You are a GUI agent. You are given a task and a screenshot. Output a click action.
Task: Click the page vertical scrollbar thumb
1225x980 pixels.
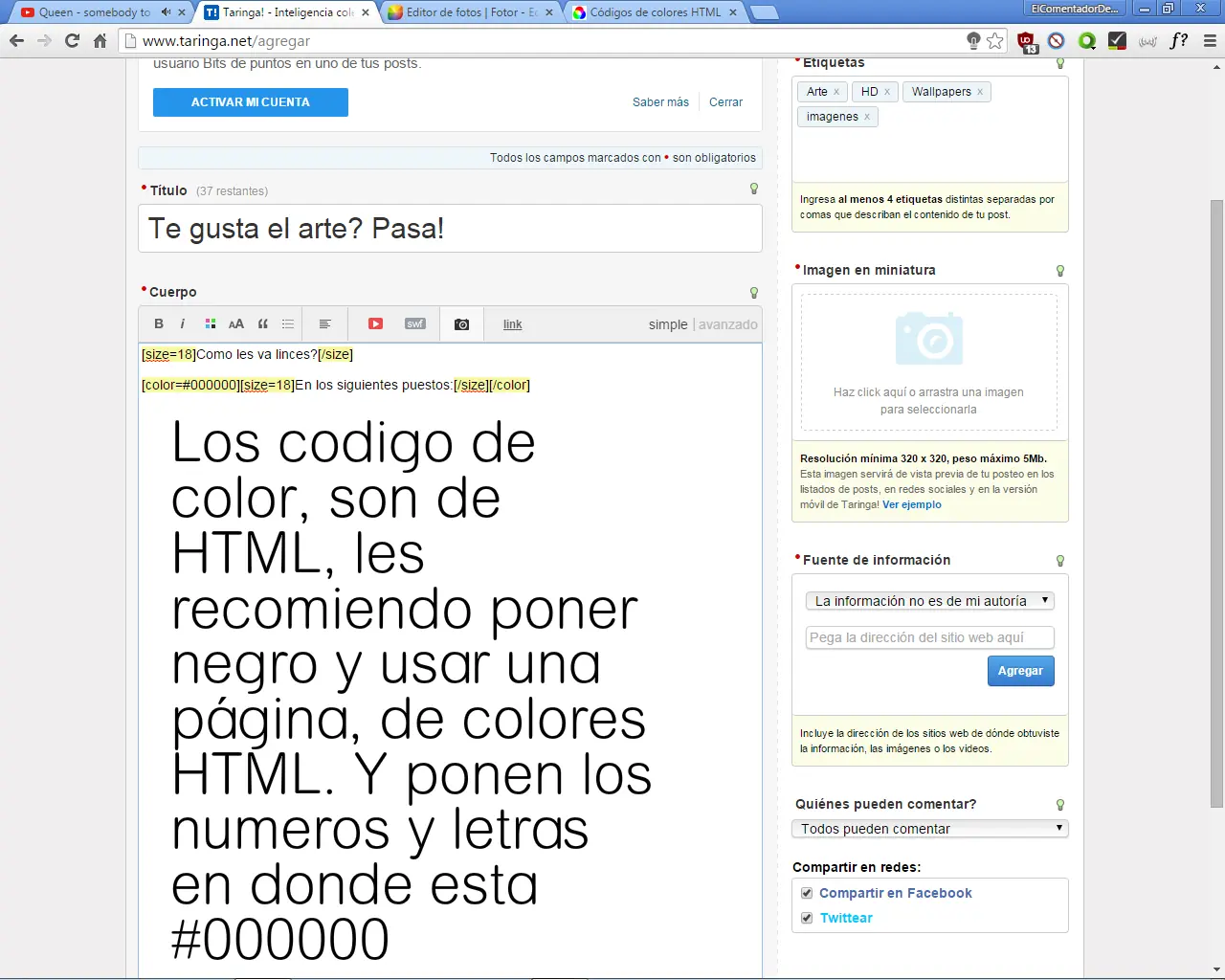[x=1216, y=503]
